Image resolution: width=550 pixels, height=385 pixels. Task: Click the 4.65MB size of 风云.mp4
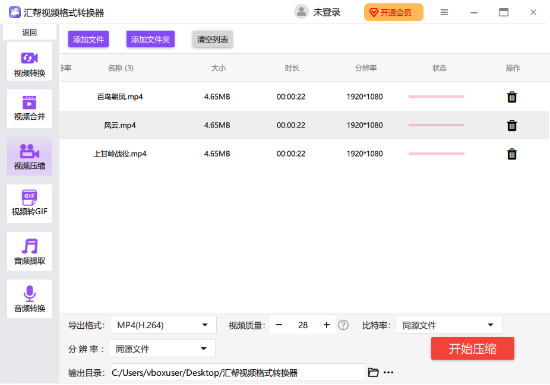click(217, 125)
